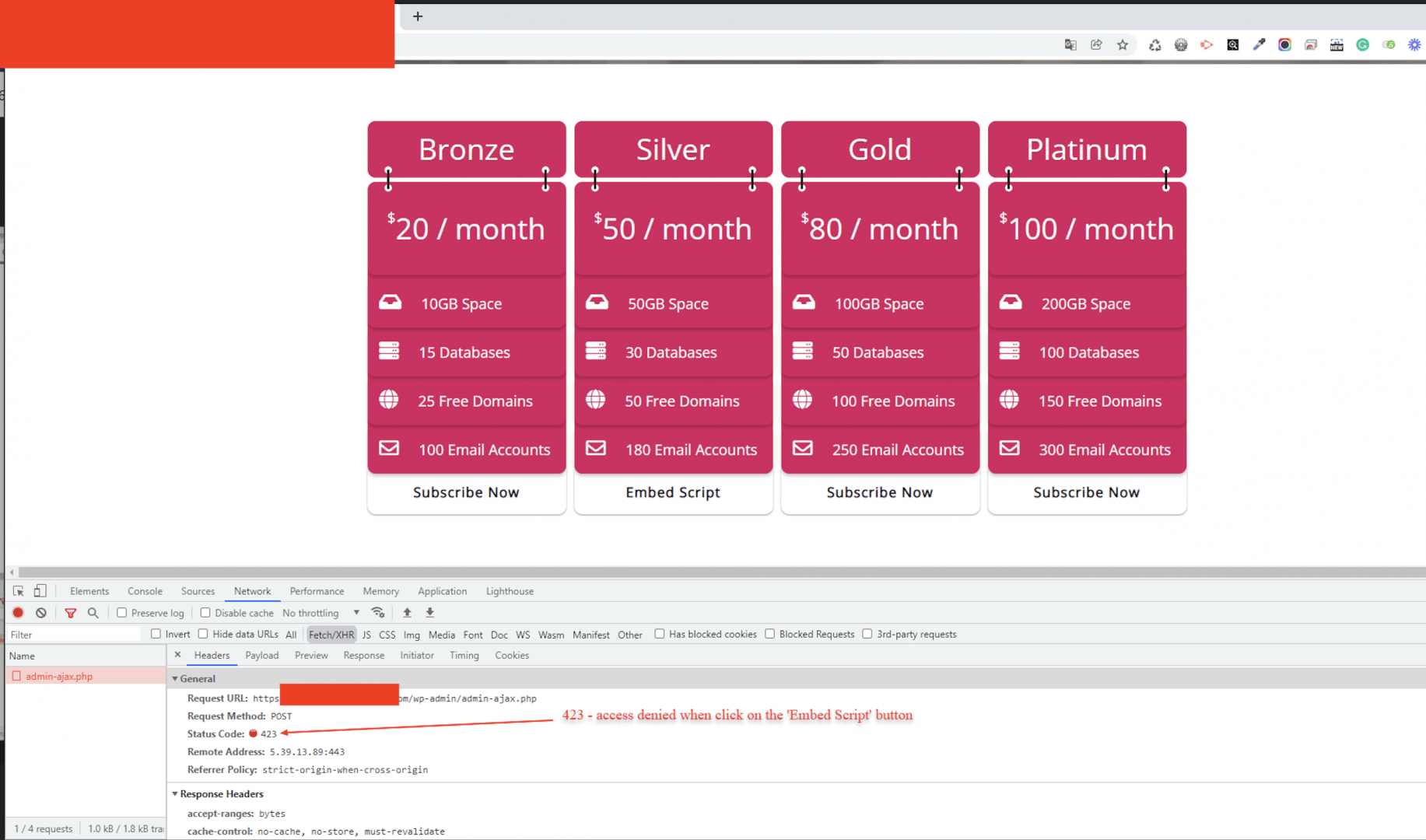This screenshot has height=840, width=1426.
Task: Select the All request type filter
Action: pyautogui.click(x=291, y=635)
